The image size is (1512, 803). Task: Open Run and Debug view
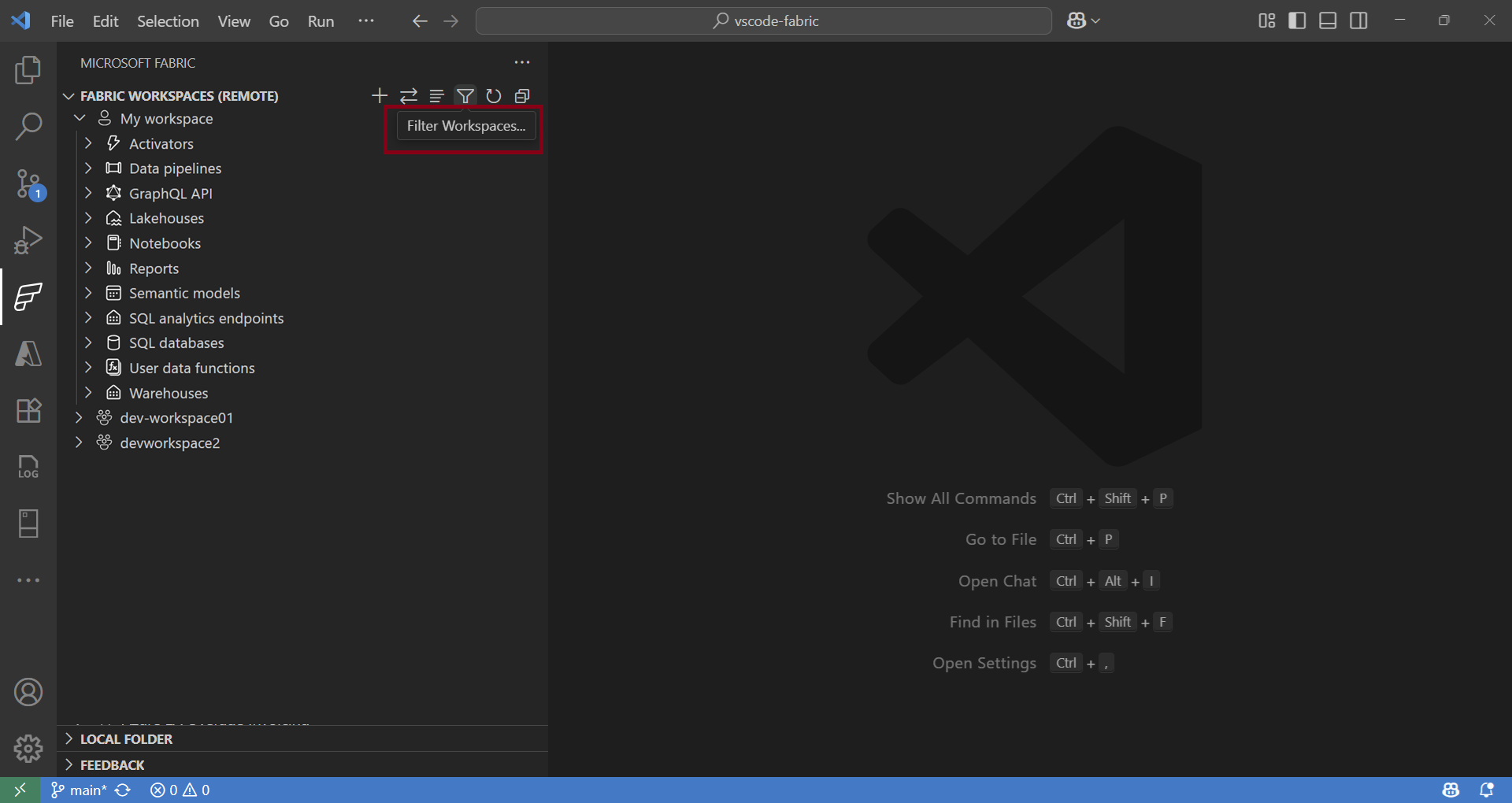[x=28, y=240]
